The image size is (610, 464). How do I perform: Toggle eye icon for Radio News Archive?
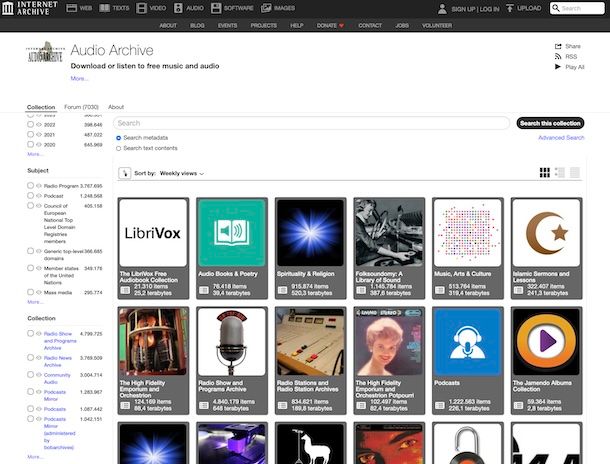39,357
